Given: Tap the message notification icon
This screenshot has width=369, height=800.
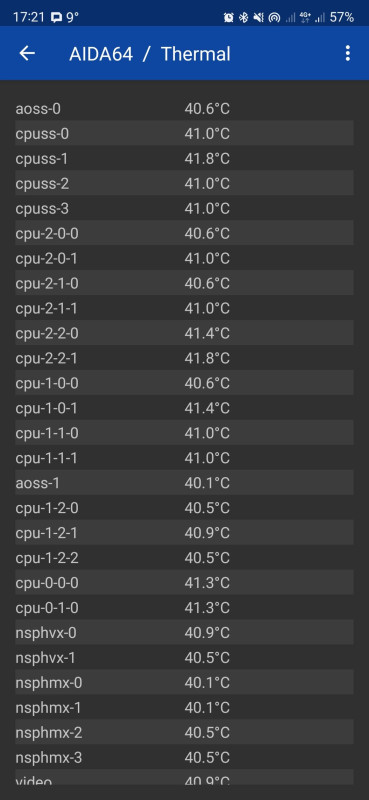Looking at the screenshot, I should [x=56, y=17].
